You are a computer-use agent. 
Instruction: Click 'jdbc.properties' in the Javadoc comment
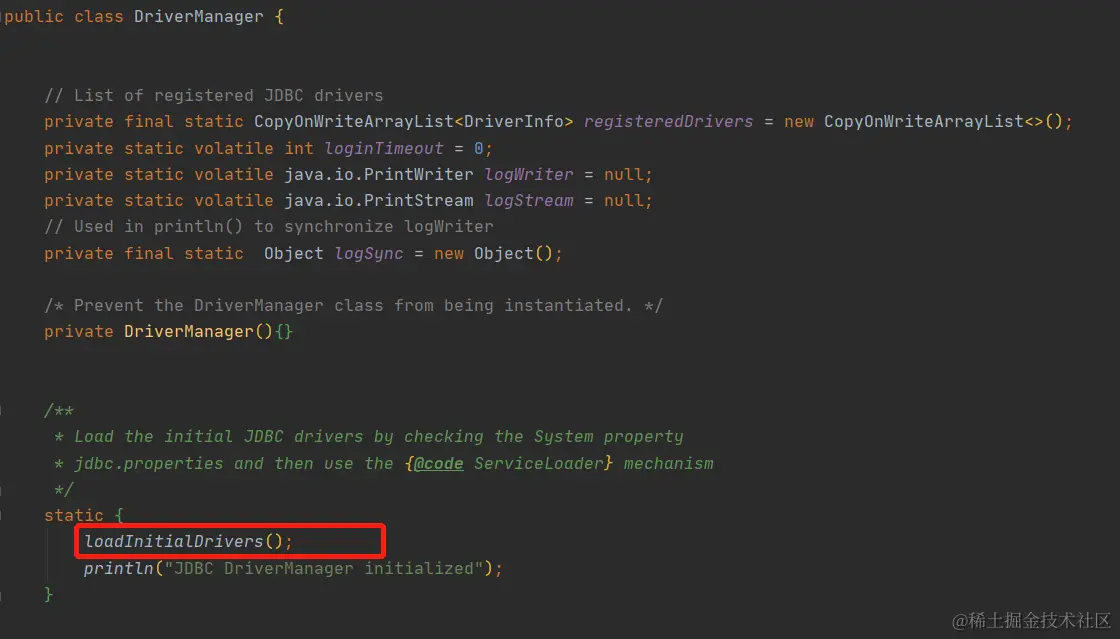149,463
